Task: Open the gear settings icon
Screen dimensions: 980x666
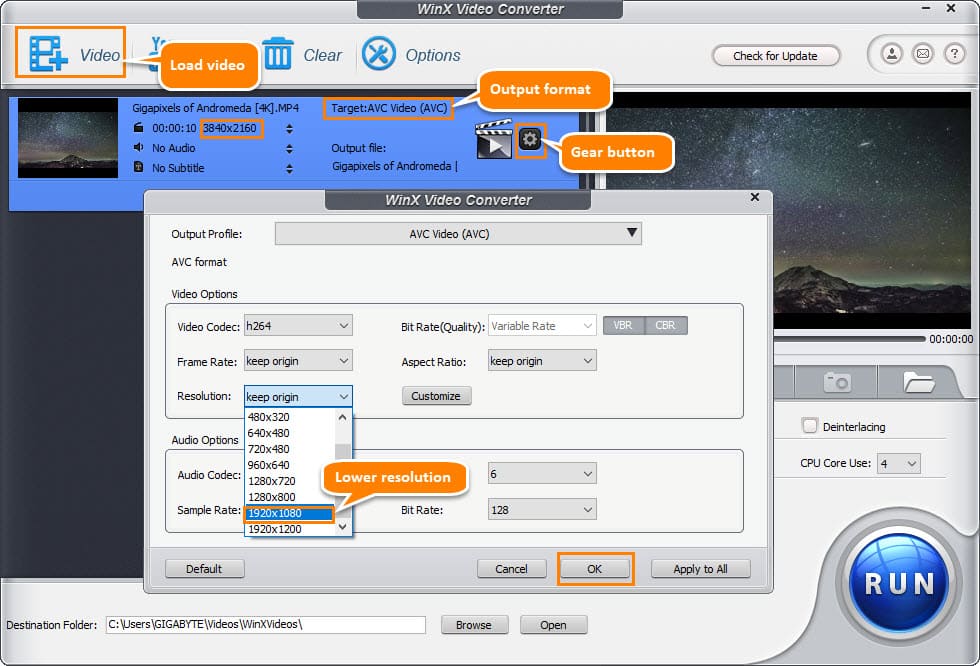Action: tap(530, 139)
